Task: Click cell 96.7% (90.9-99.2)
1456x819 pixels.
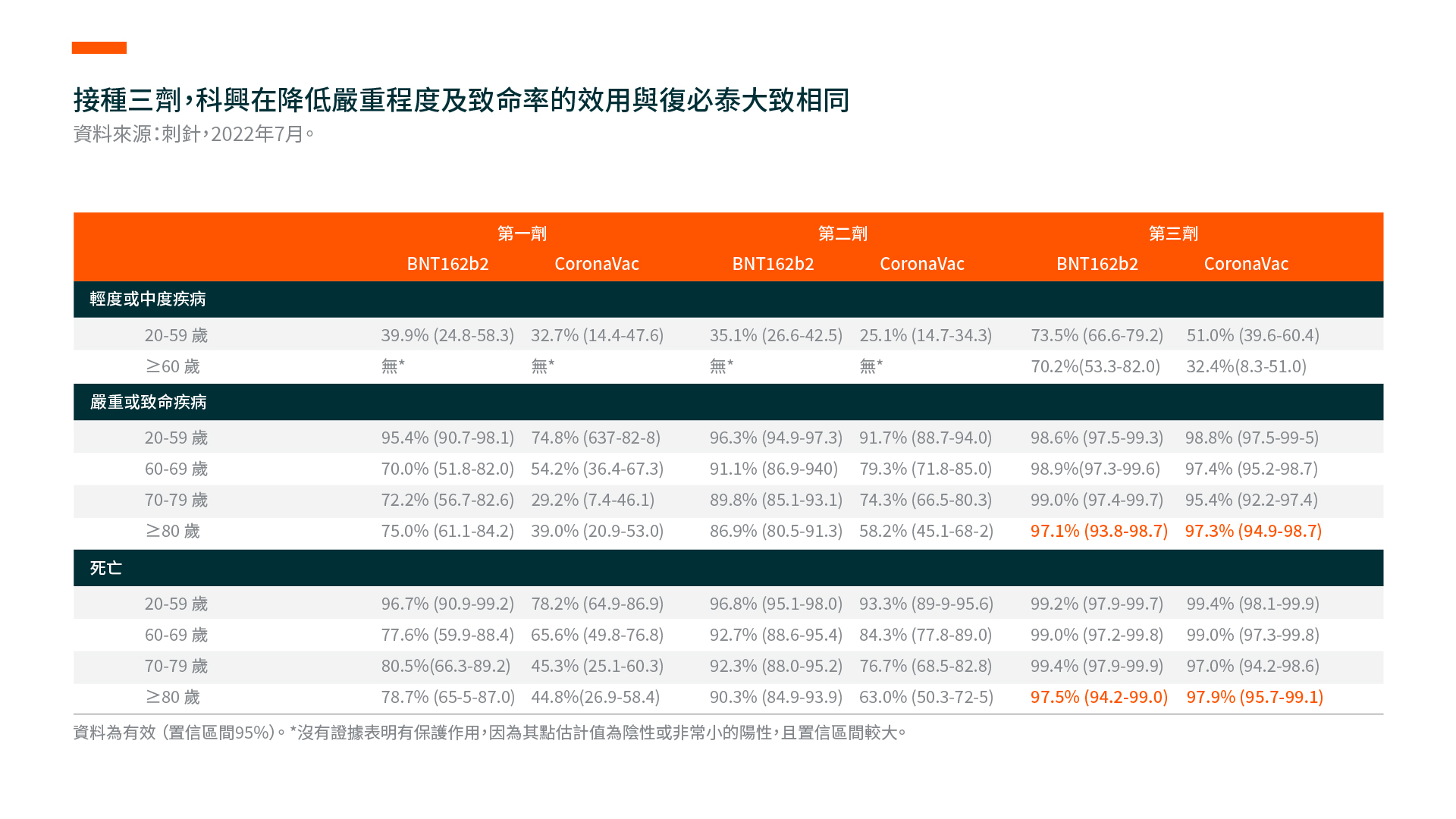Action: click(x=447, y=604)
